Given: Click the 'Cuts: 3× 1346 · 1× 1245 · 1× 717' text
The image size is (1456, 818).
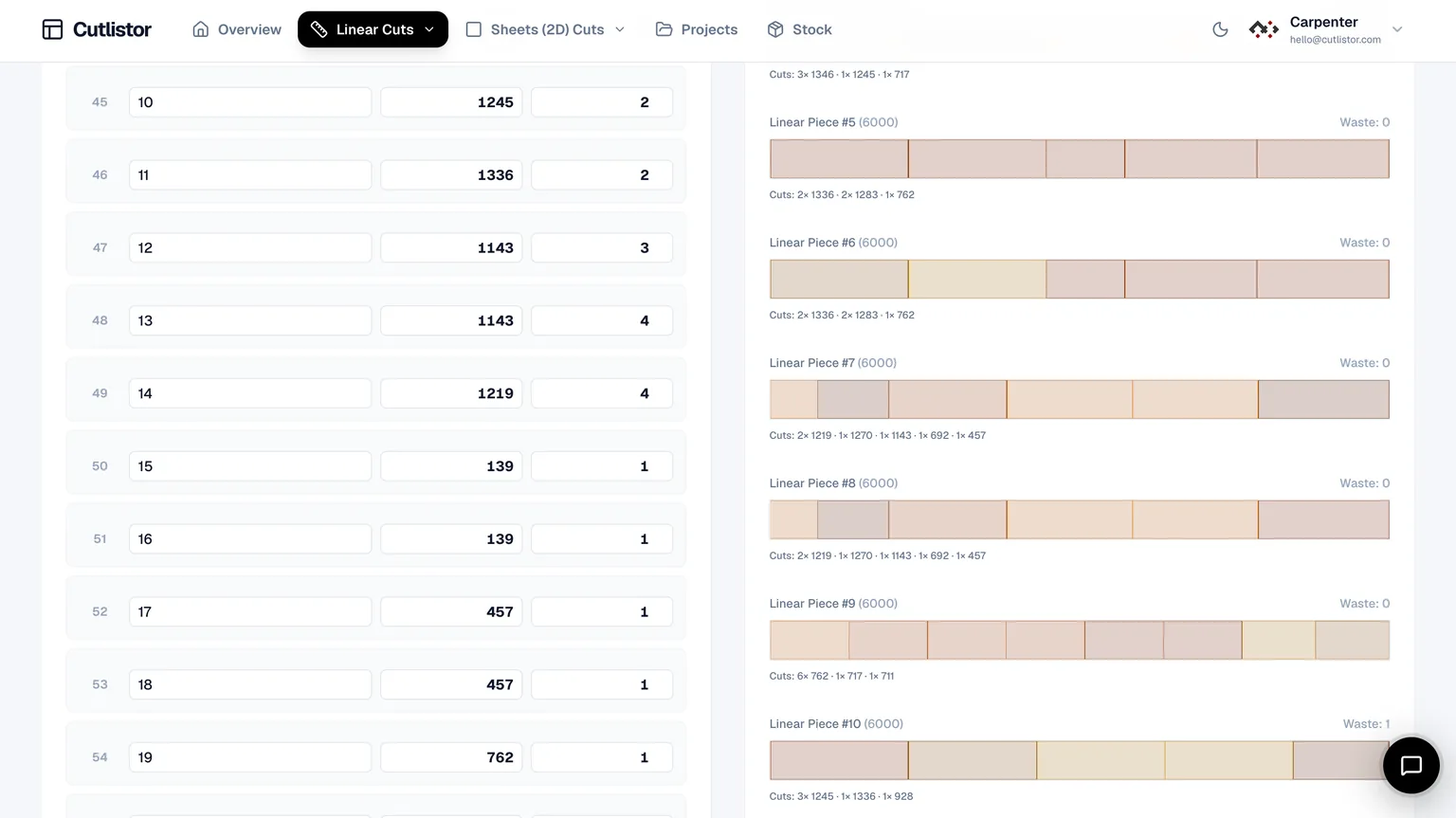Looking at the screenshot, I should point(839,74).
